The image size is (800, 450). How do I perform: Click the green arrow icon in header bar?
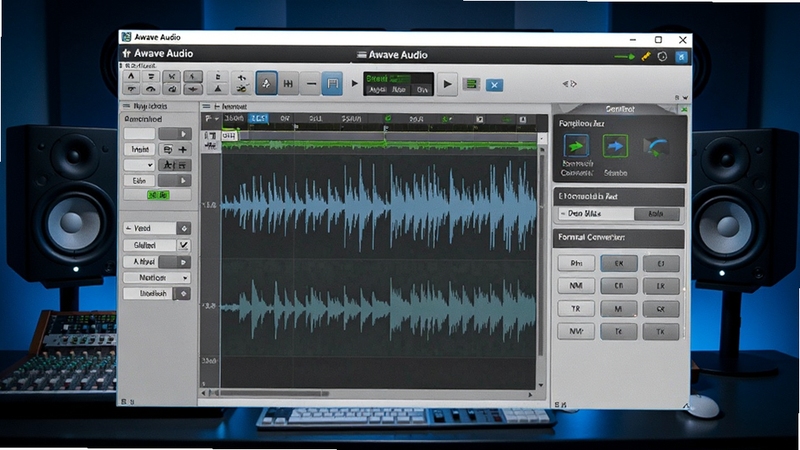click(624, 57)
